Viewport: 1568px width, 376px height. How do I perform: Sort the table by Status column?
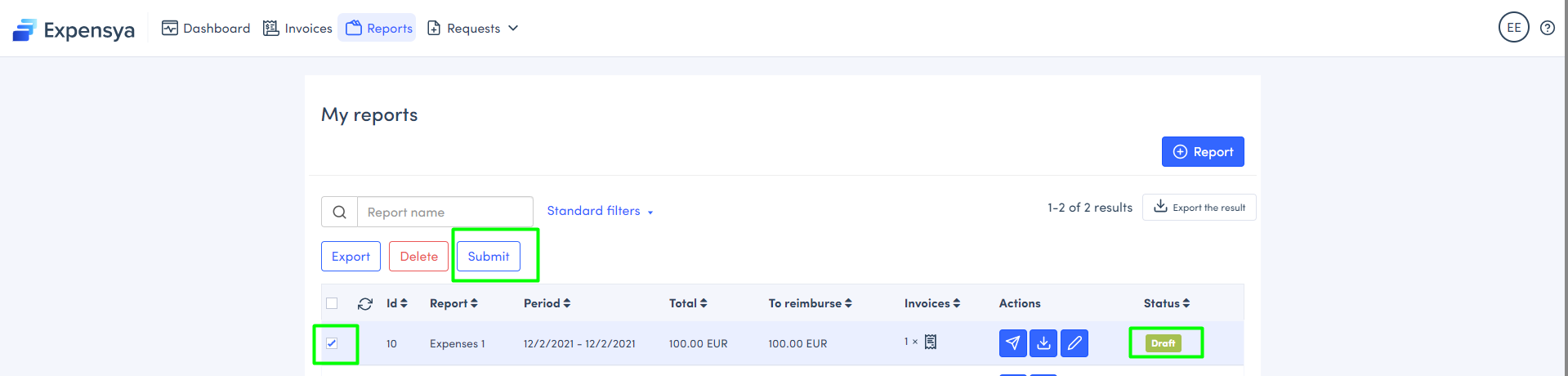(1167, 303)
